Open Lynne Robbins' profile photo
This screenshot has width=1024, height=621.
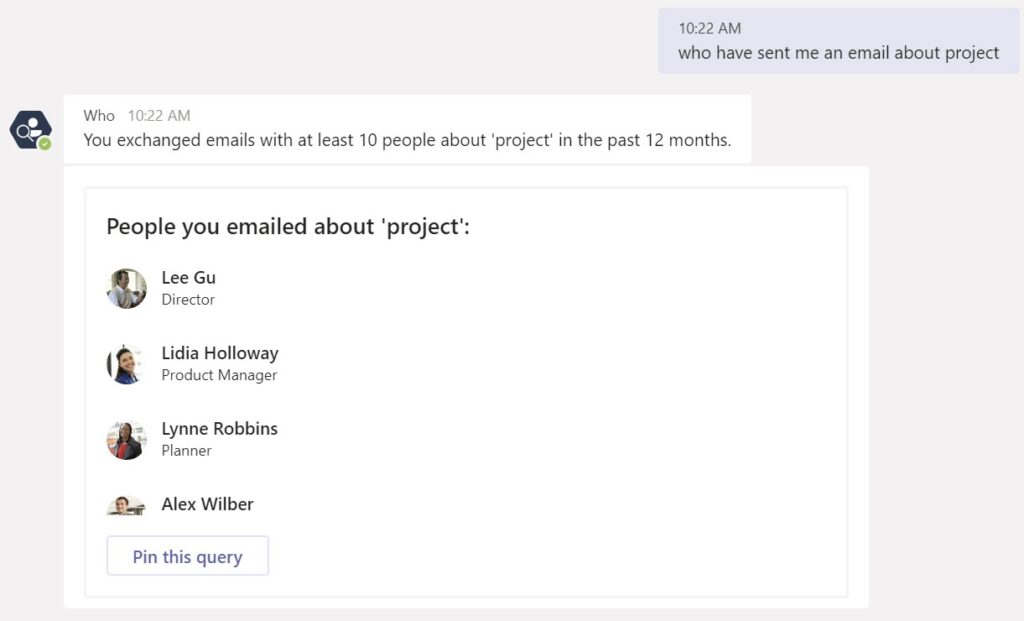127,439
